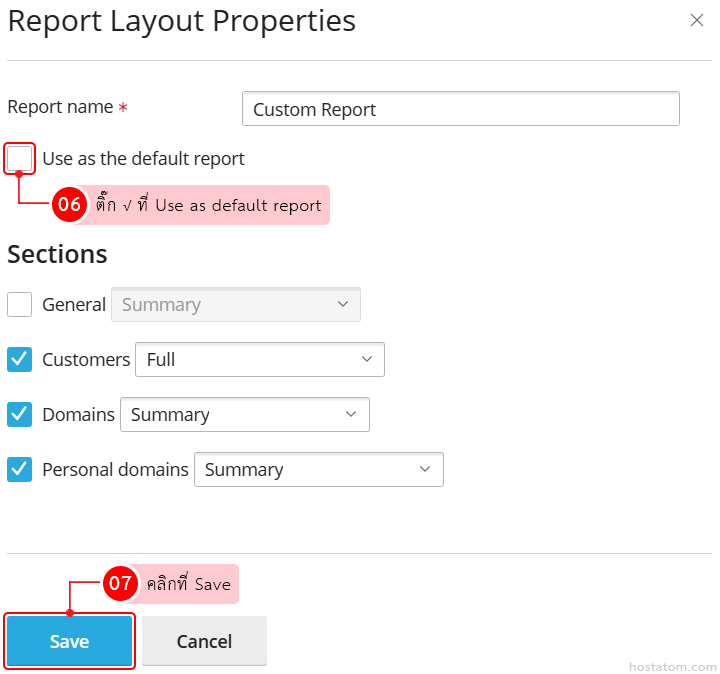
Task: Expand the Customers detail dropdown showing Full
Action: [260, 360]
